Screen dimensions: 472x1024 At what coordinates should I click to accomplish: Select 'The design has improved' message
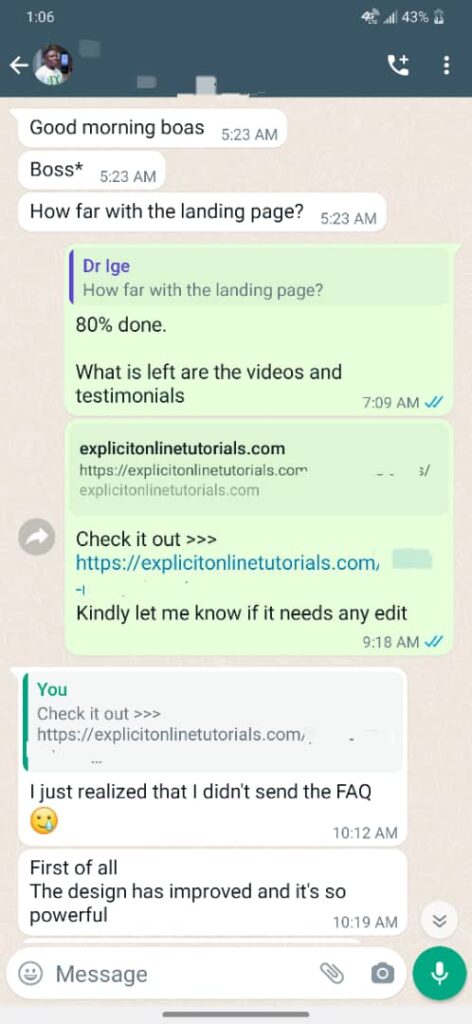[x=212, y=893]
